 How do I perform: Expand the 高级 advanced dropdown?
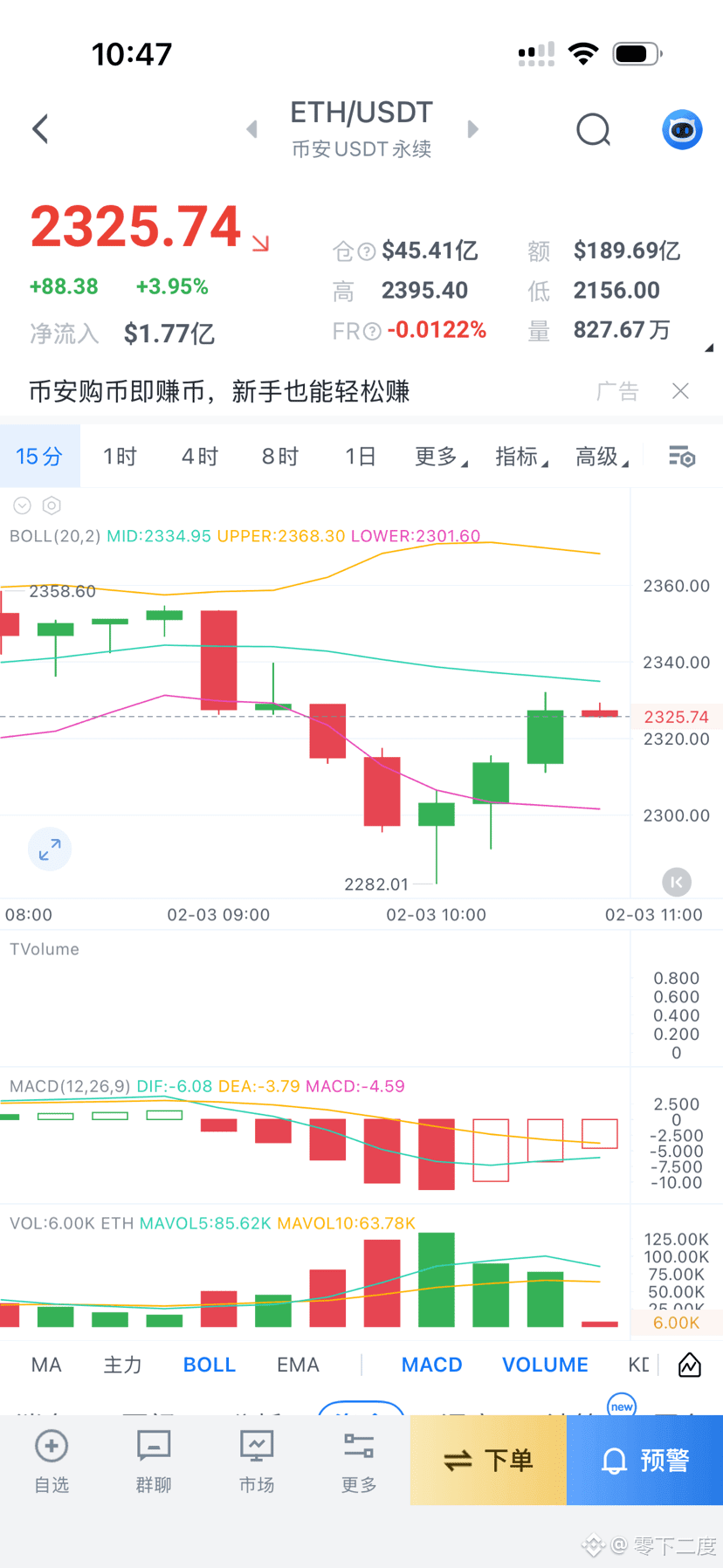(602, 457)
